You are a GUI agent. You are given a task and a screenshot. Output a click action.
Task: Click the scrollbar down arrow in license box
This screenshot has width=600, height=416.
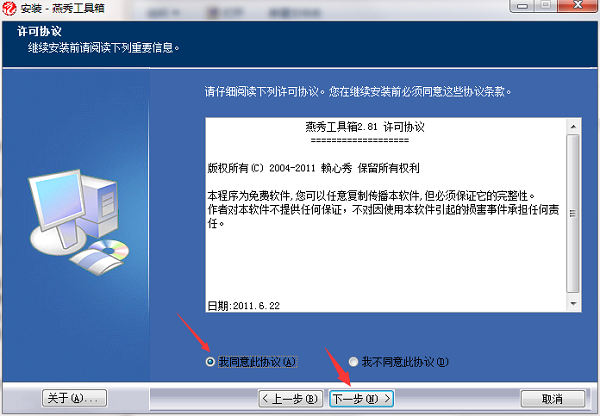[x=573, y=303]
